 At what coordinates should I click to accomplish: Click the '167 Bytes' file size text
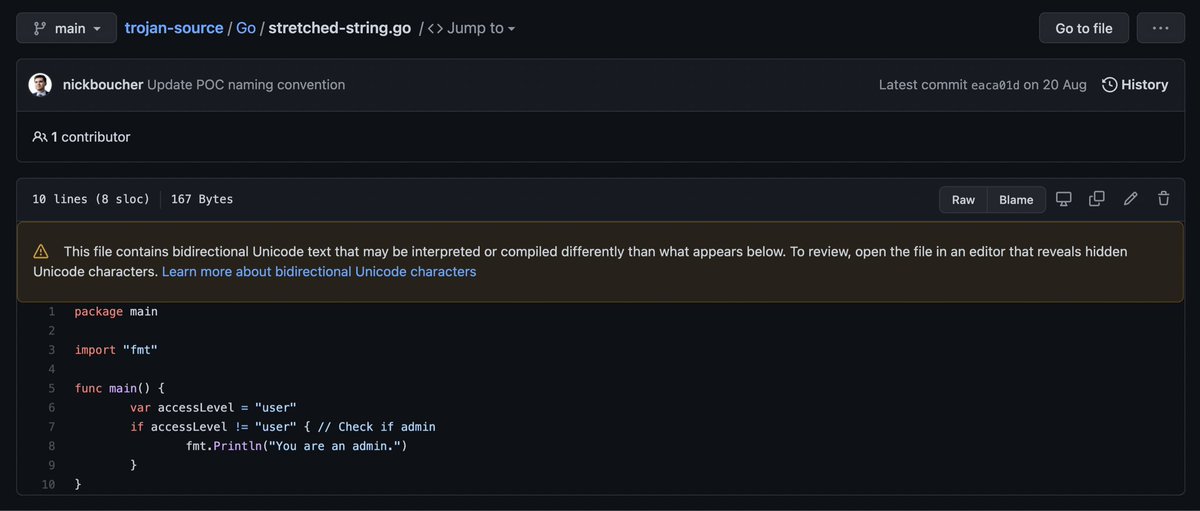[x=202, y=199]
